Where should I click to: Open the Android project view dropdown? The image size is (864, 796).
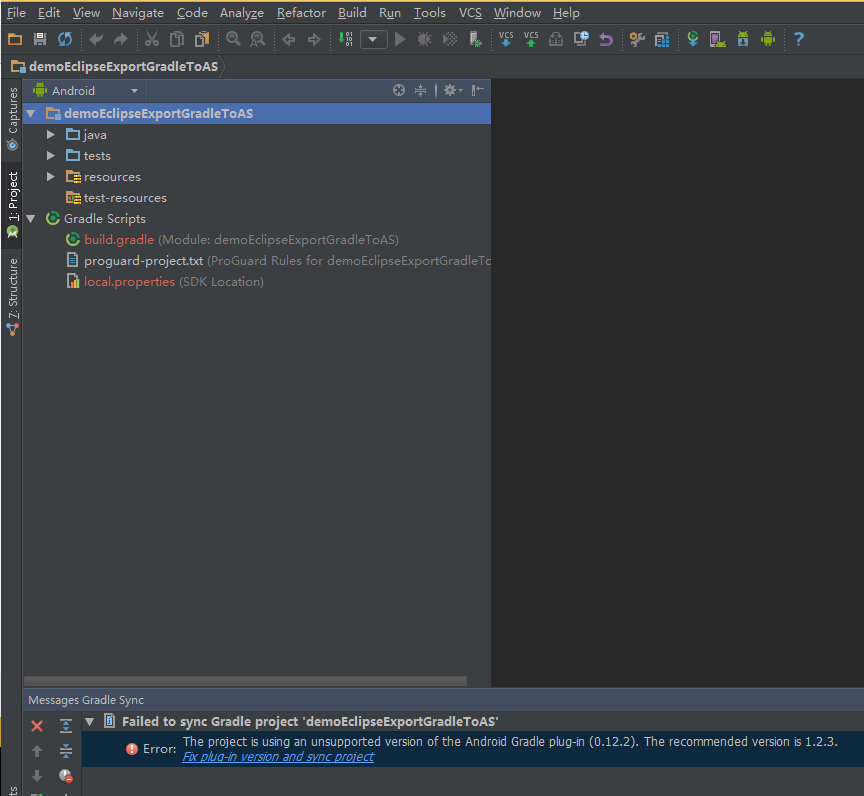point(85,90)
